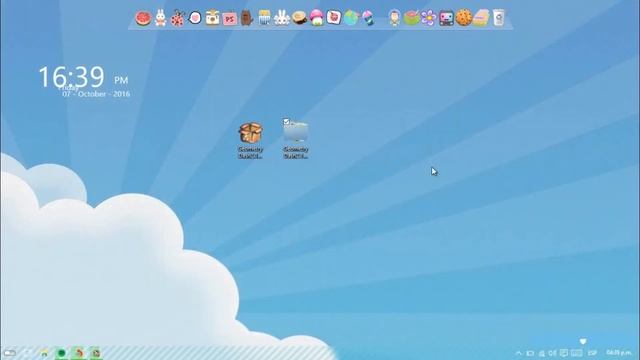Open the red ladybug dock icon
The image size is (640, 360).
[178, 18]
